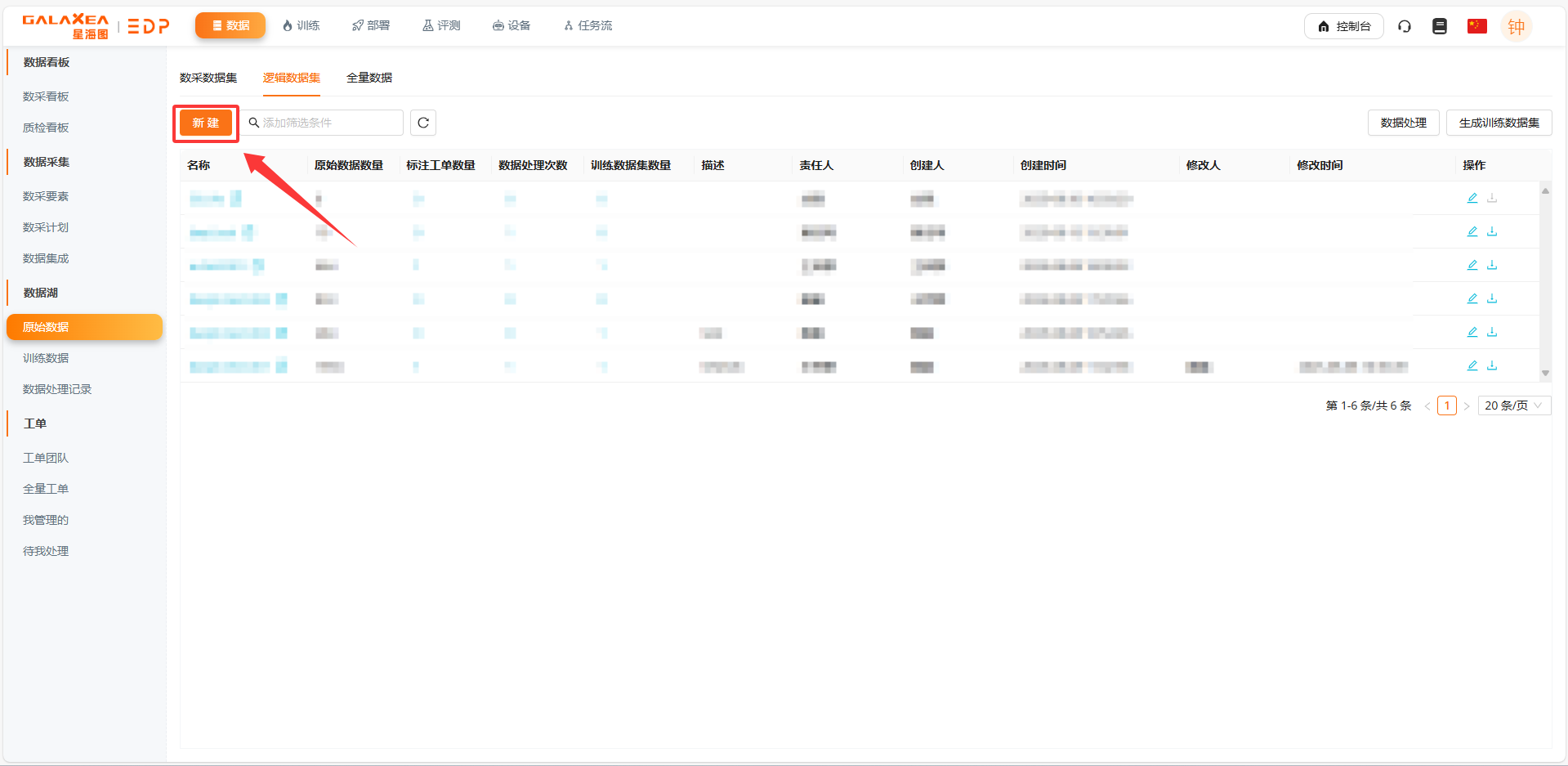
Task: Click the refresh icon beside the filter box
Action: [x=423, y=123]
